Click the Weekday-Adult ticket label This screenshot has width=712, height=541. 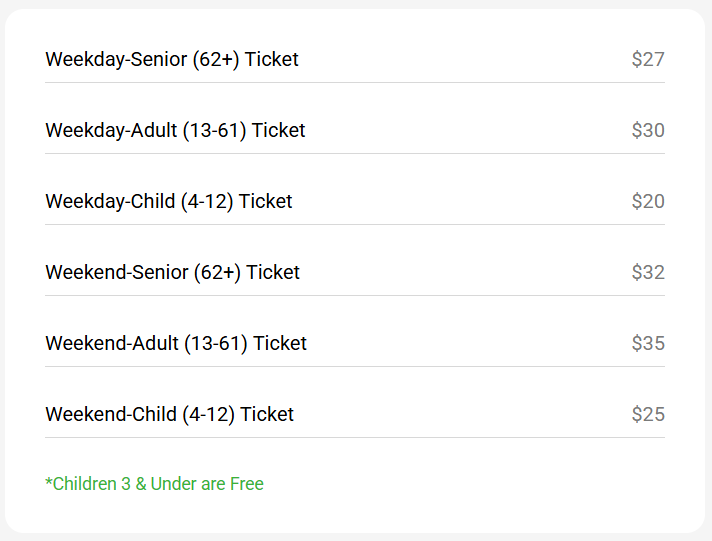click(175, 130)
